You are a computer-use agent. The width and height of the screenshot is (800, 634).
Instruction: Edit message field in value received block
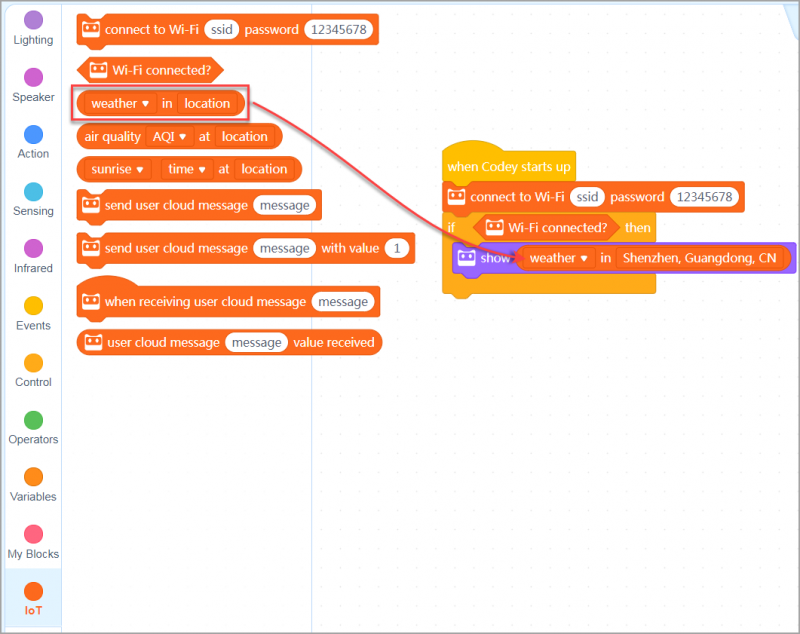256,343
